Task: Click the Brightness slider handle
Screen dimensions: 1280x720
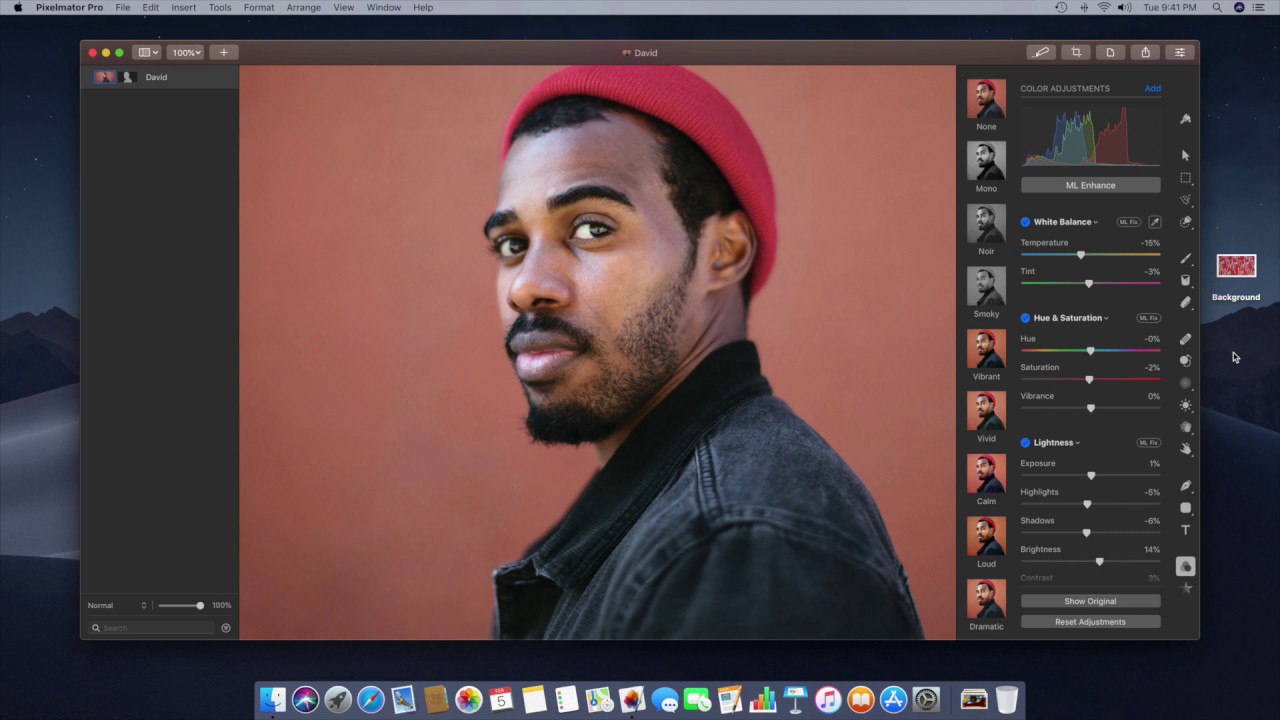Action: tap(1099, 561)
